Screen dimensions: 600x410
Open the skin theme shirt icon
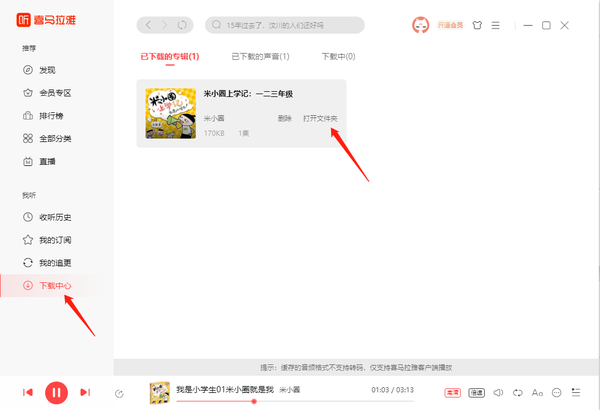[477, 25]
